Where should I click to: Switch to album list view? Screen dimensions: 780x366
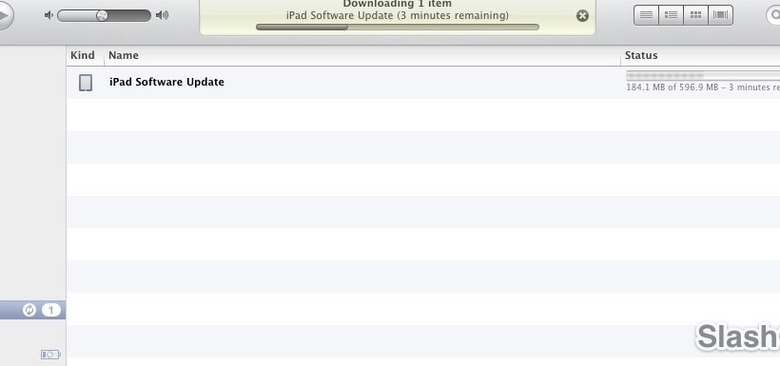[x=671, y=15]
